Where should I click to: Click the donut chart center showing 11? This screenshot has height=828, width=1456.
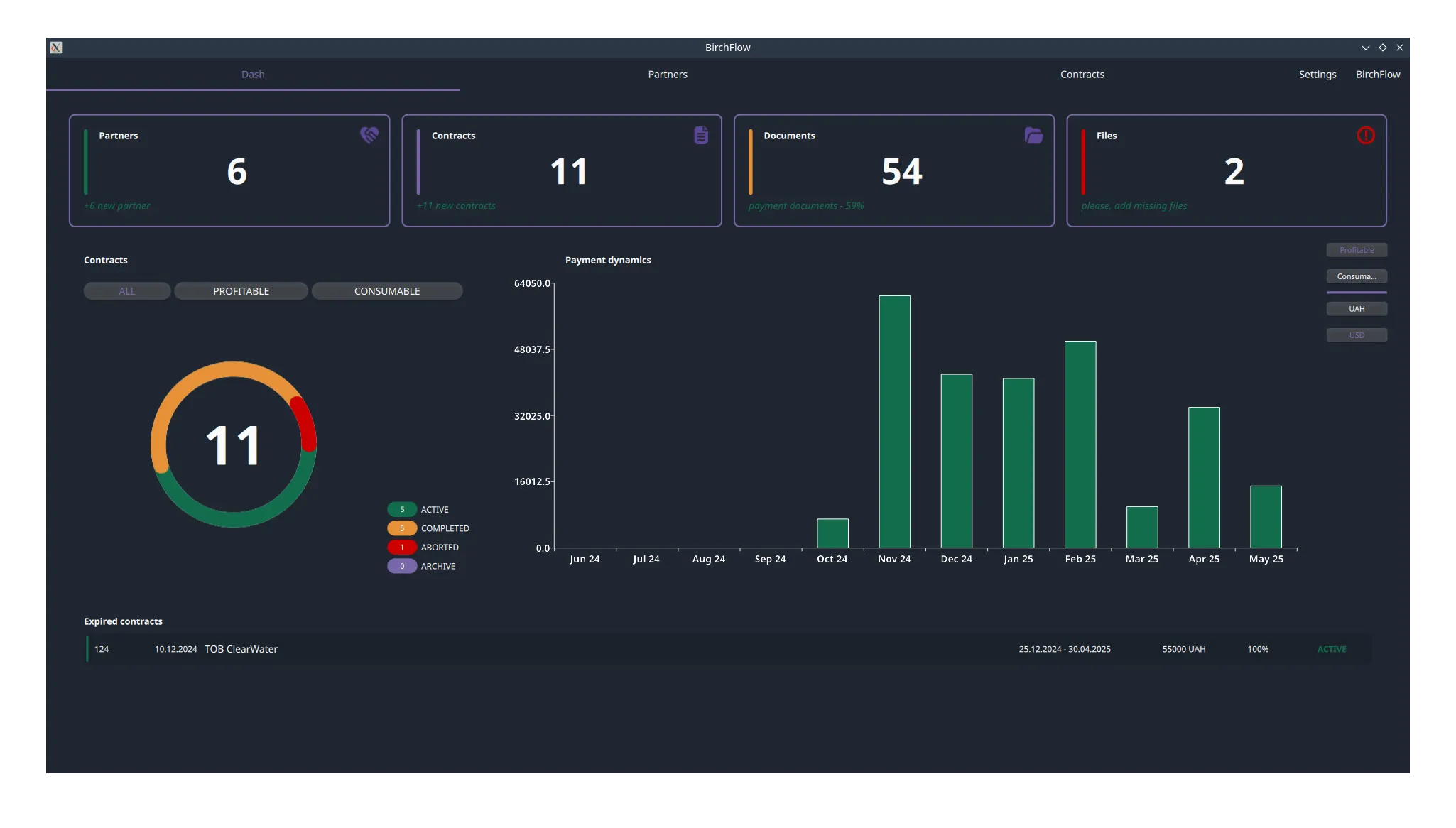[234, 445]
